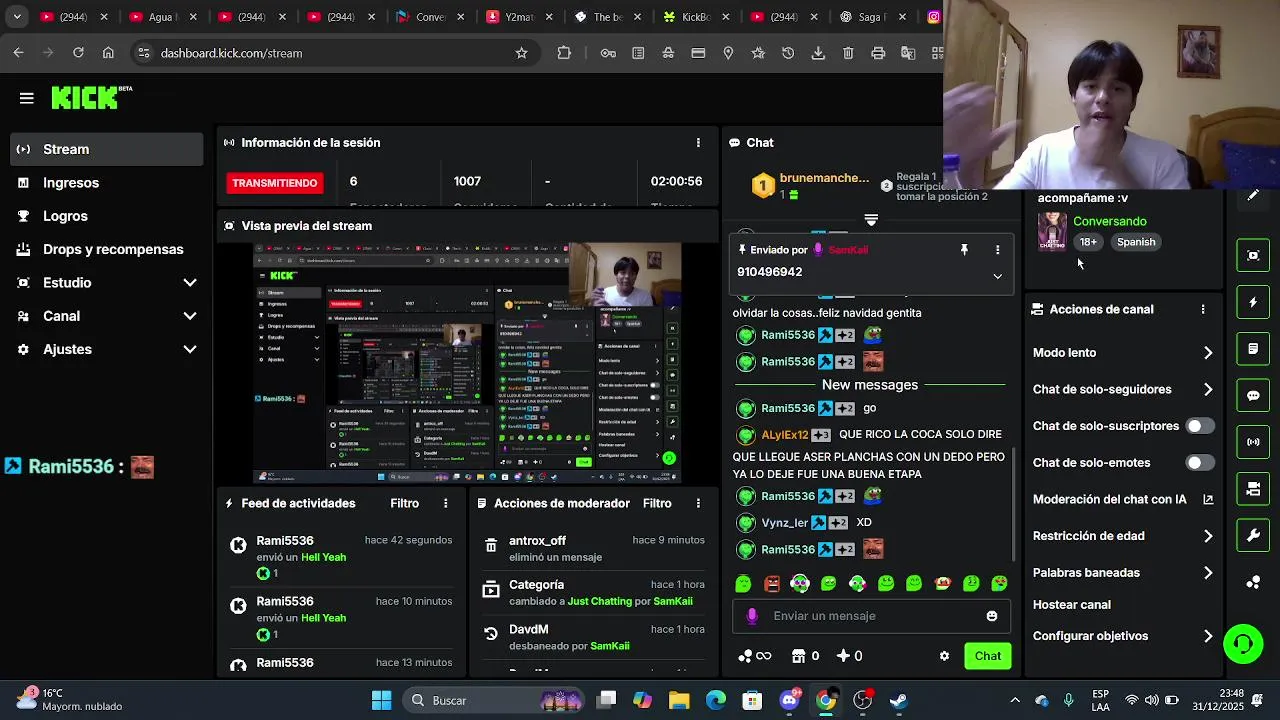1280x720 pixels.
Task: Insert the red angry face emote
Action: (771, 584)
